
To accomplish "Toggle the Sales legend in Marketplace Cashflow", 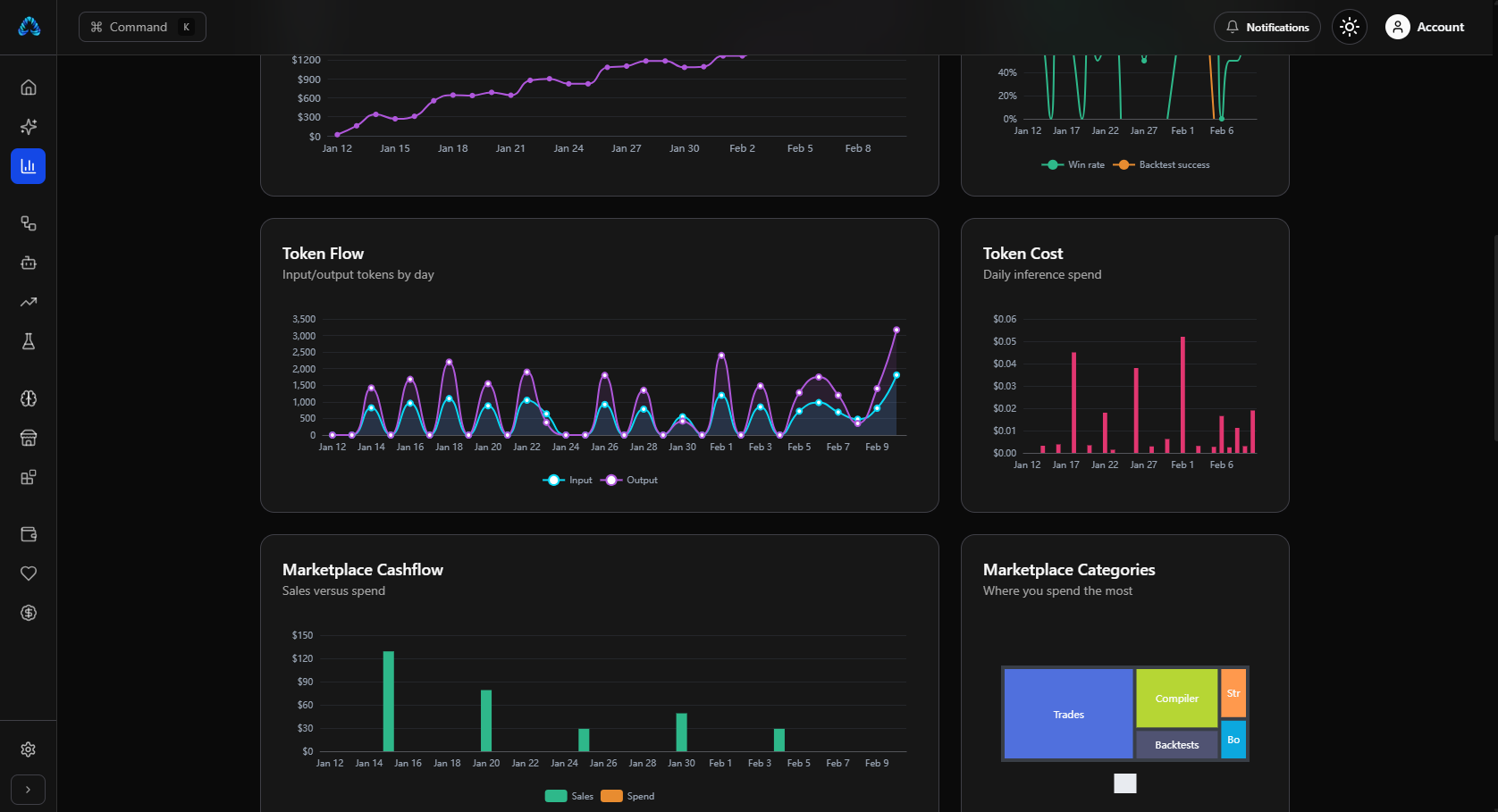I will coord(569,797).
